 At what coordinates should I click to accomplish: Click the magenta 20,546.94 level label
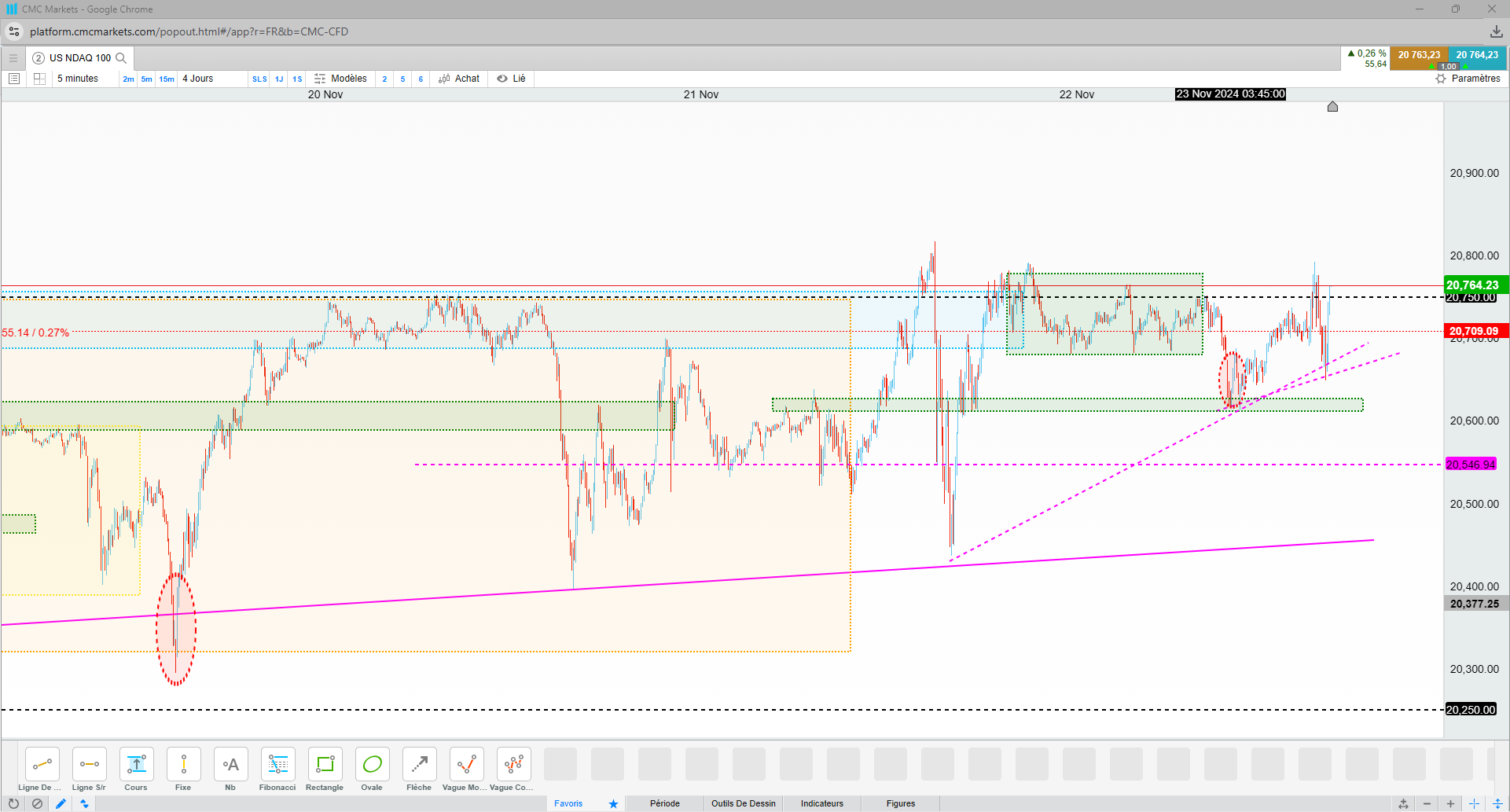(1471, 465)
